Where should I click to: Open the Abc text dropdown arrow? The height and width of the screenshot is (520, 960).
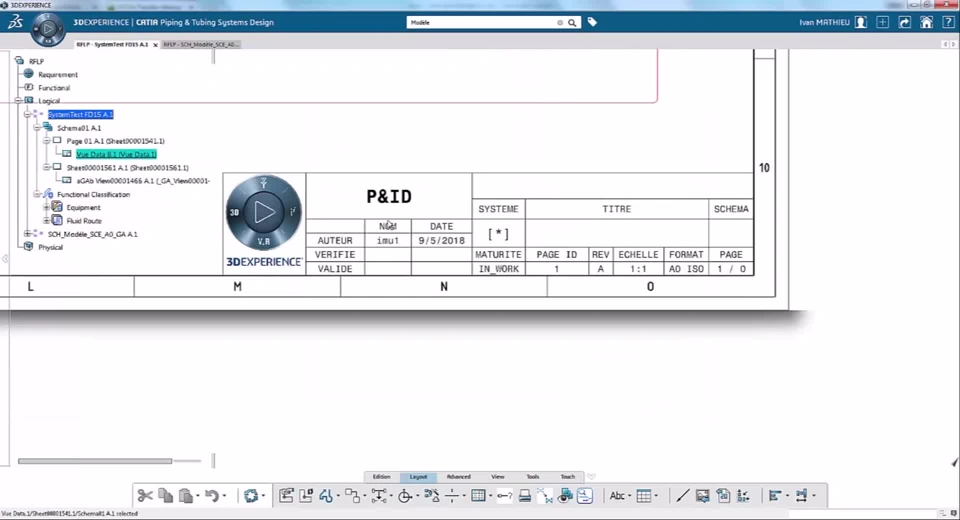(x=629, y=496)
